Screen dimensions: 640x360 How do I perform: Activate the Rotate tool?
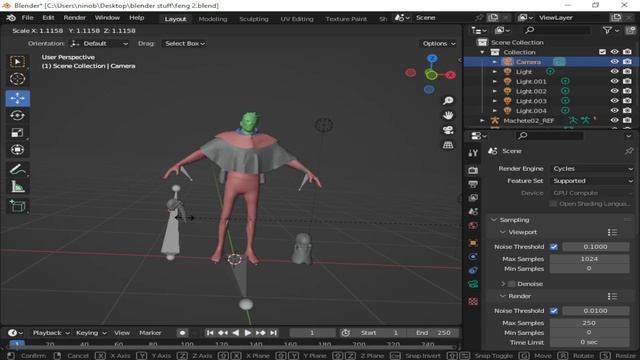[x=17, y=116]
